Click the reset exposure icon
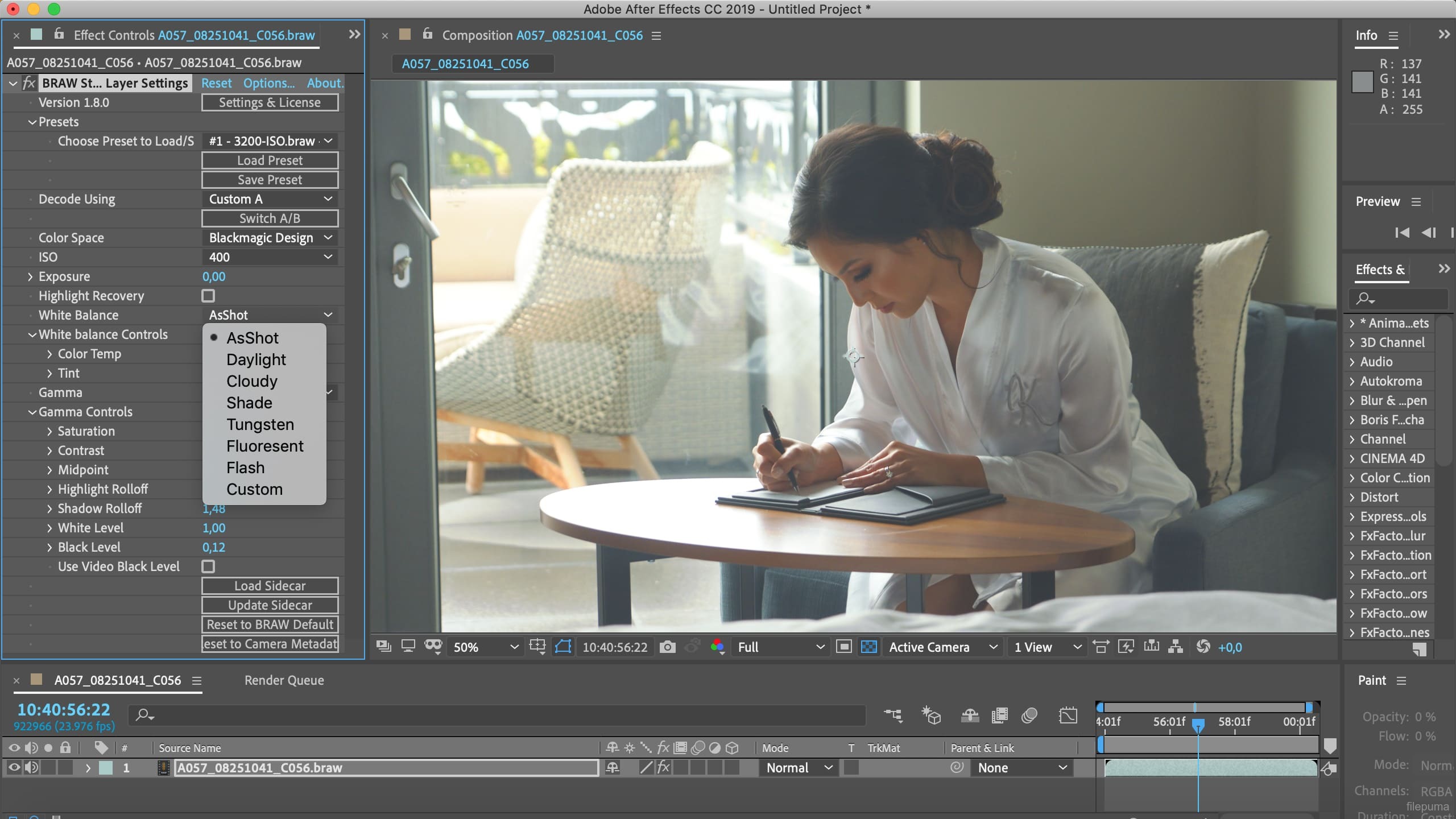The width and height of the screenshot is (1456, 819). (1203, 647)
